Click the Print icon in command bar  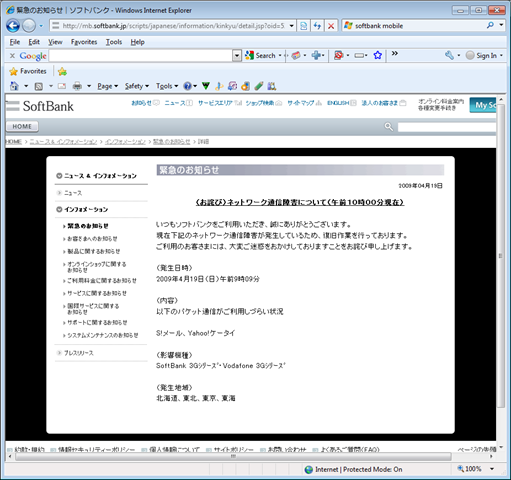coord(77,86)
